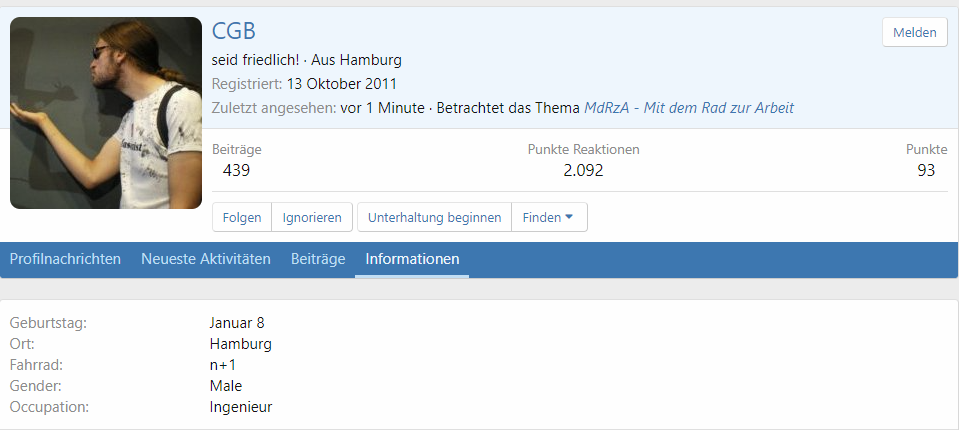Viewport: 959px width, 430px height.
Task: Open the Neueste Aktivitäten tab
Action: pos(206,259)
